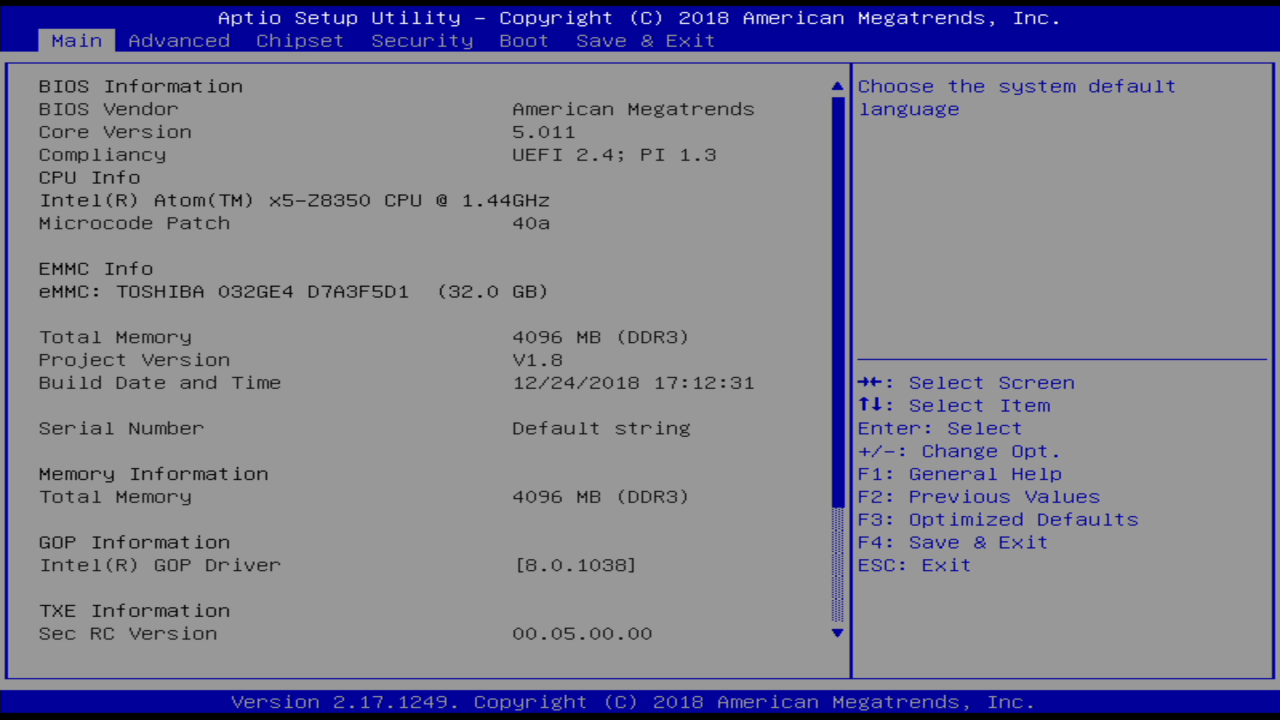Click the Memory Information heading
Viewport: 1280px width, 720px height.
(x=154, y=474)
